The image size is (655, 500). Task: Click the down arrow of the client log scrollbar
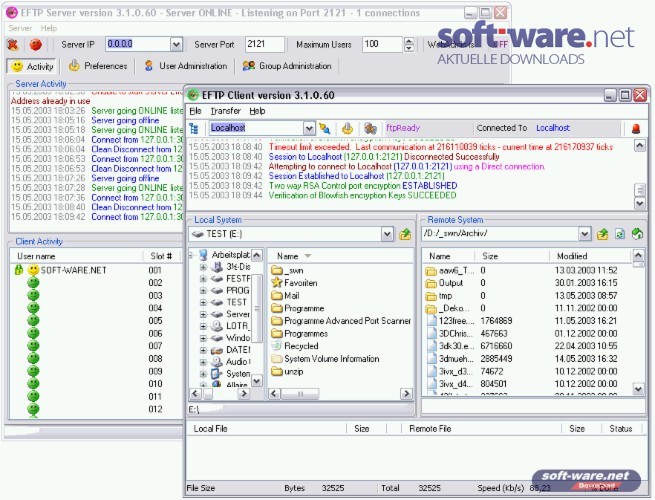[x=640, y=203]
